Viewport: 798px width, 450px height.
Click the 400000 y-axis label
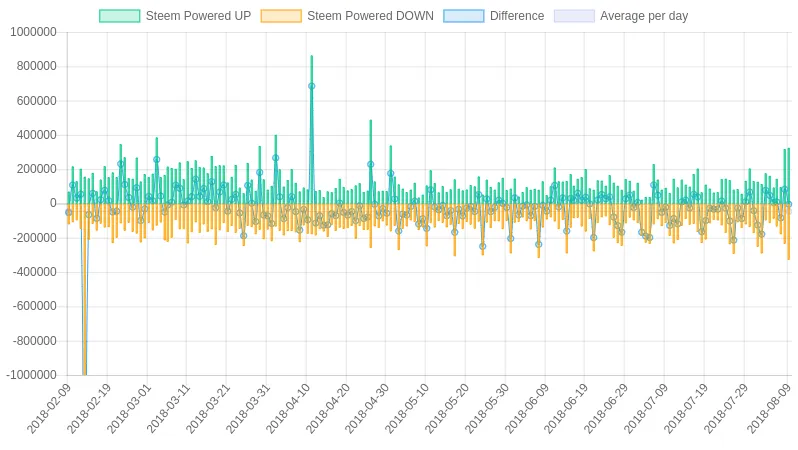coord(37,135)
